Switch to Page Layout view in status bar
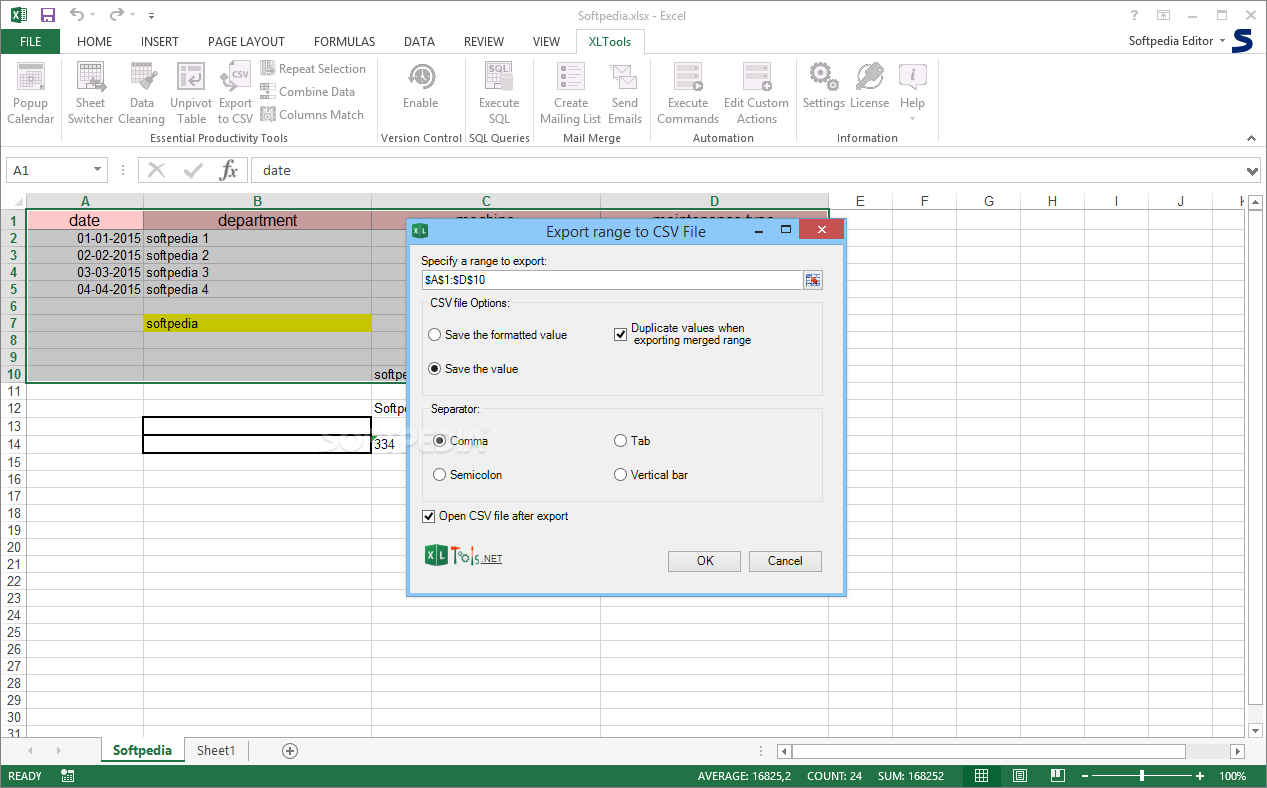Image resolution: width=1267 pixels, height=788 pixels. pyautogui.click(x=1019, y=776)
